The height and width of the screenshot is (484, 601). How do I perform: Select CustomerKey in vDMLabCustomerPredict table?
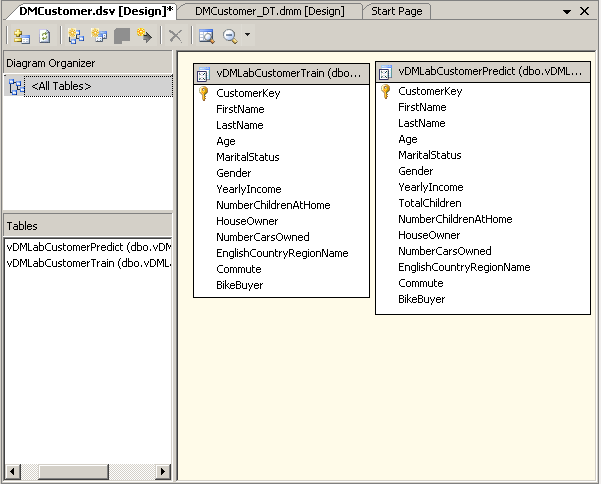point(430,91)
